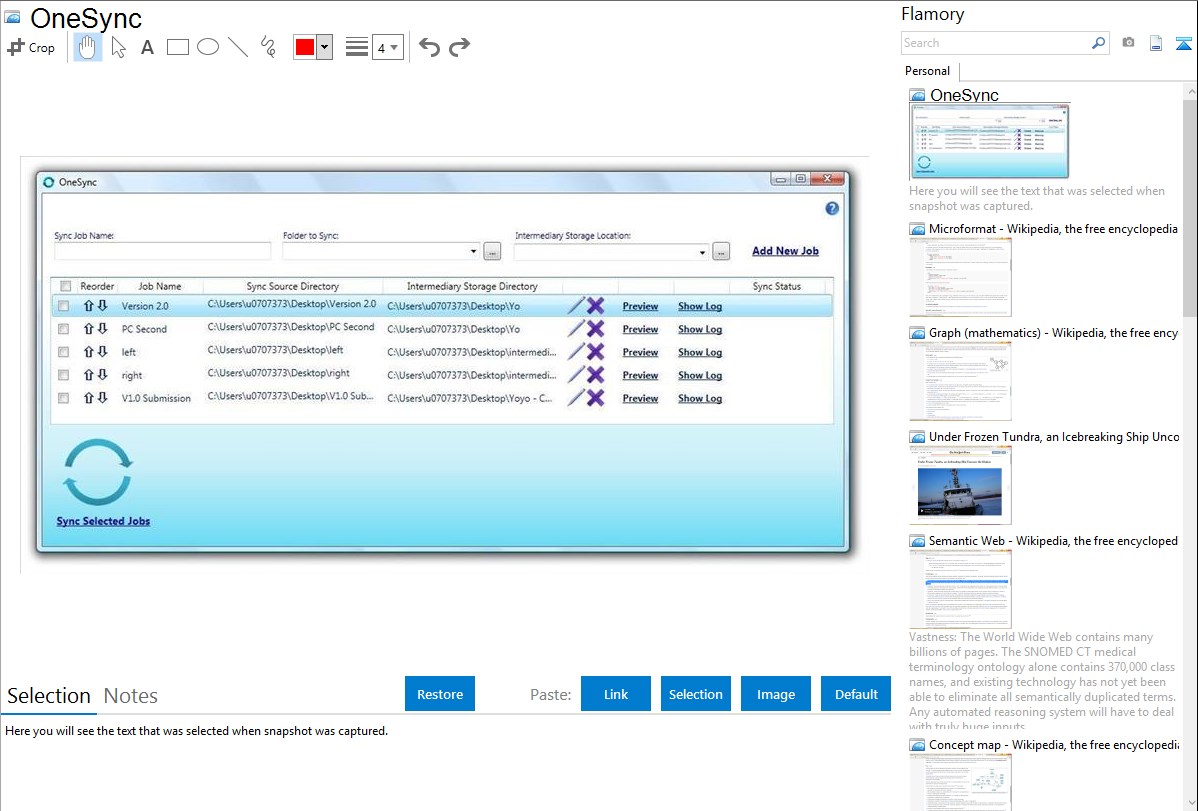Image resolution: width=1198 pixels, height=811 pixels.
Task: Pick the ellipse shape tool
Action: (208, 47)
